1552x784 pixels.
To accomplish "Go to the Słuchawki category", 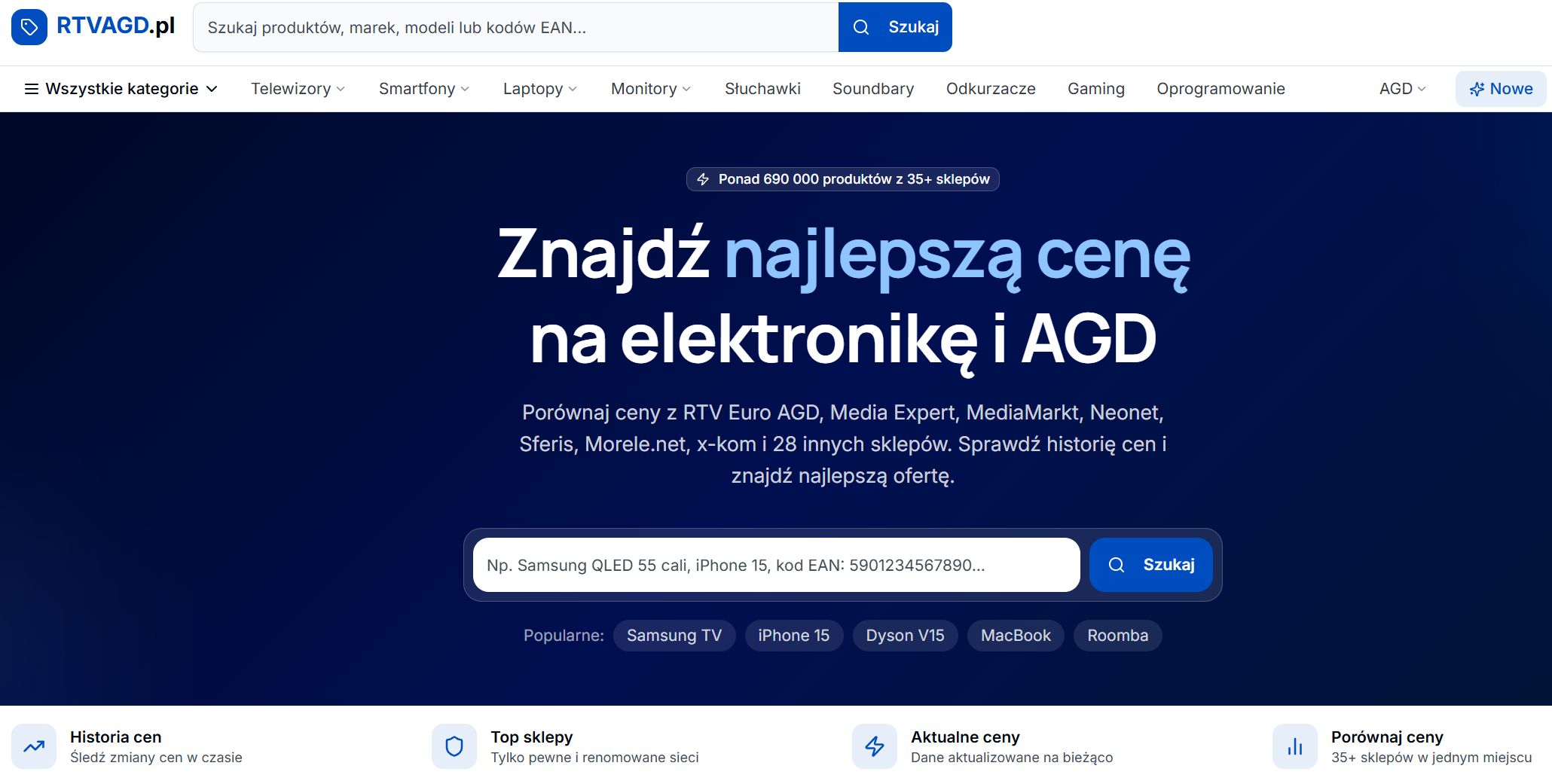I will [x=762, y=89].
